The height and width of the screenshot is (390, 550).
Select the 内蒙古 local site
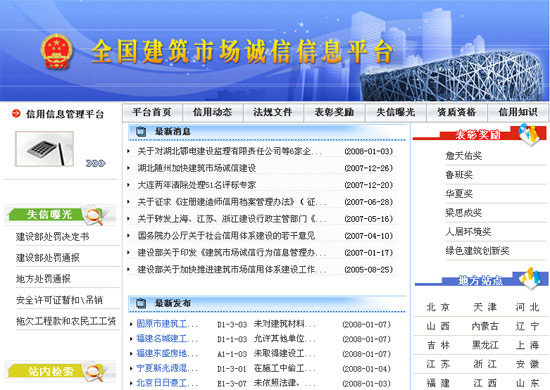pyautogui.click(x=485, y=327)
